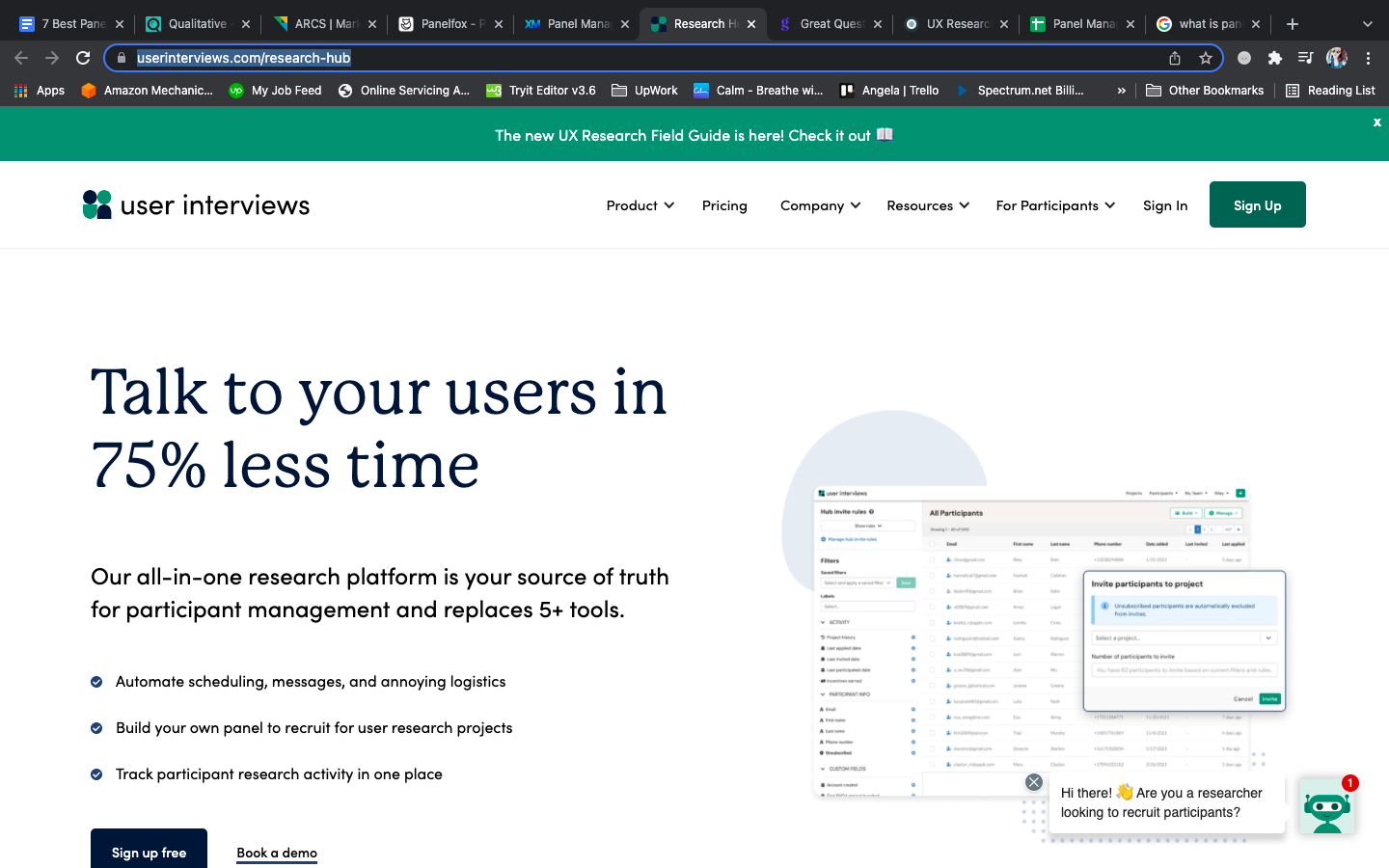Open a new browser tab
This screenshot has width=1389, height=868.
pyautogui.click(x=1293, y=24)
